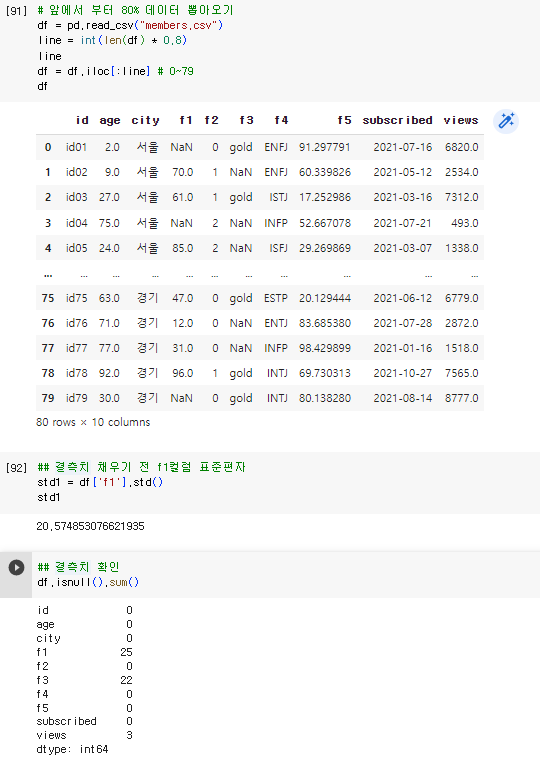Click the 'city' column header
The image size is (540, 765).
(145, 121)
